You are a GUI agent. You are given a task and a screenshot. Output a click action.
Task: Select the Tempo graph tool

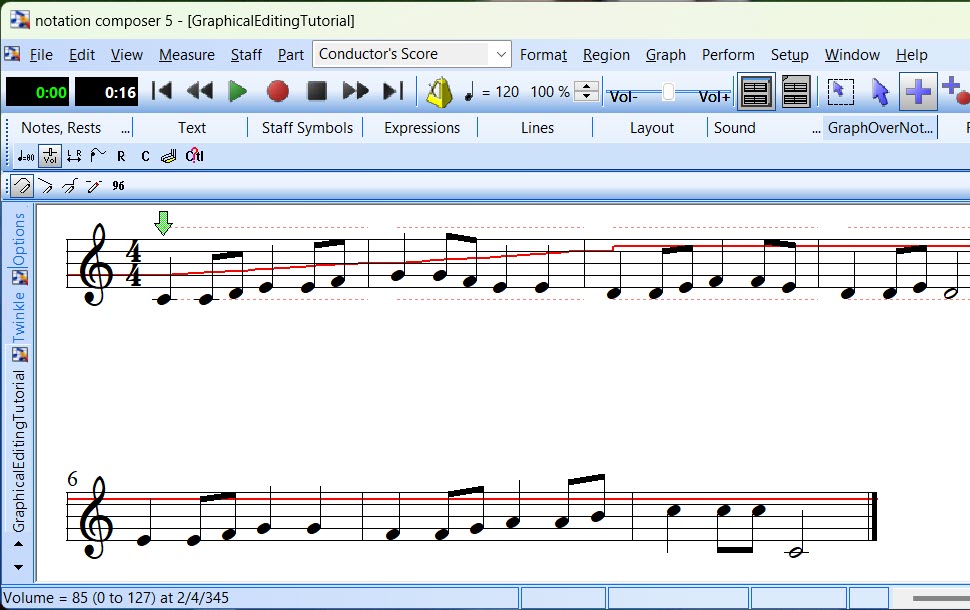pyautogui.click(x=24, y=156)
